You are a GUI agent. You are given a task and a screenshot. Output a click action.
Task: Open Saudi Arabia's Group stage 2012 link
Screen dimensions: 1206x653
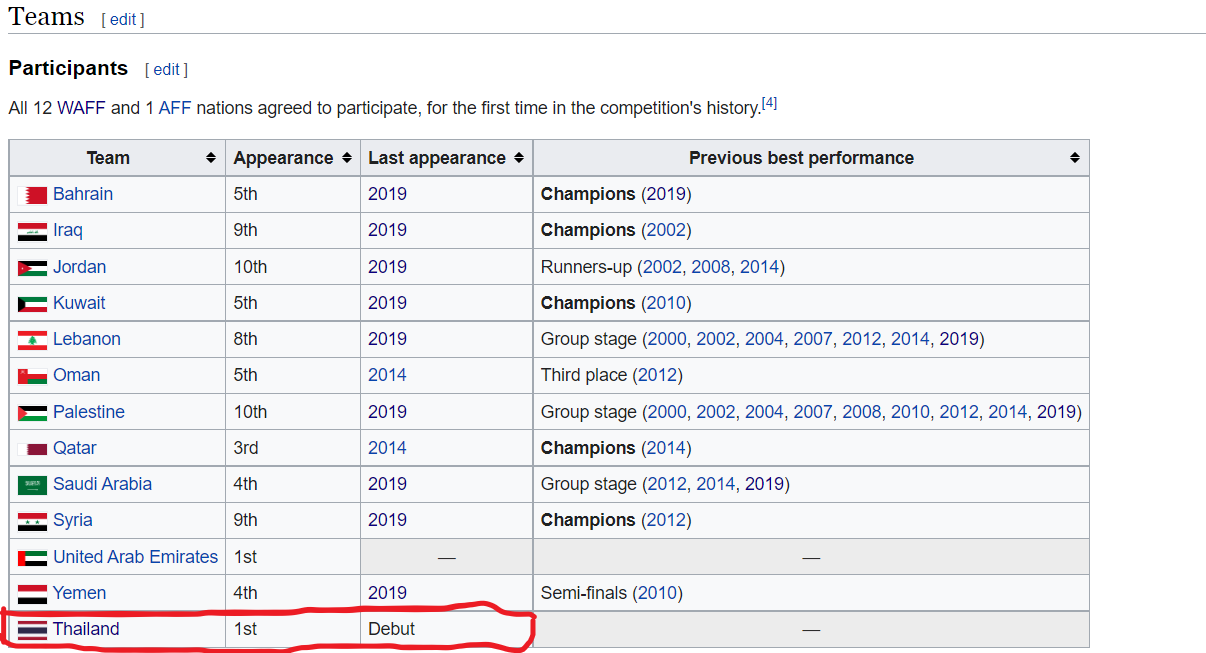click(666, 484)
